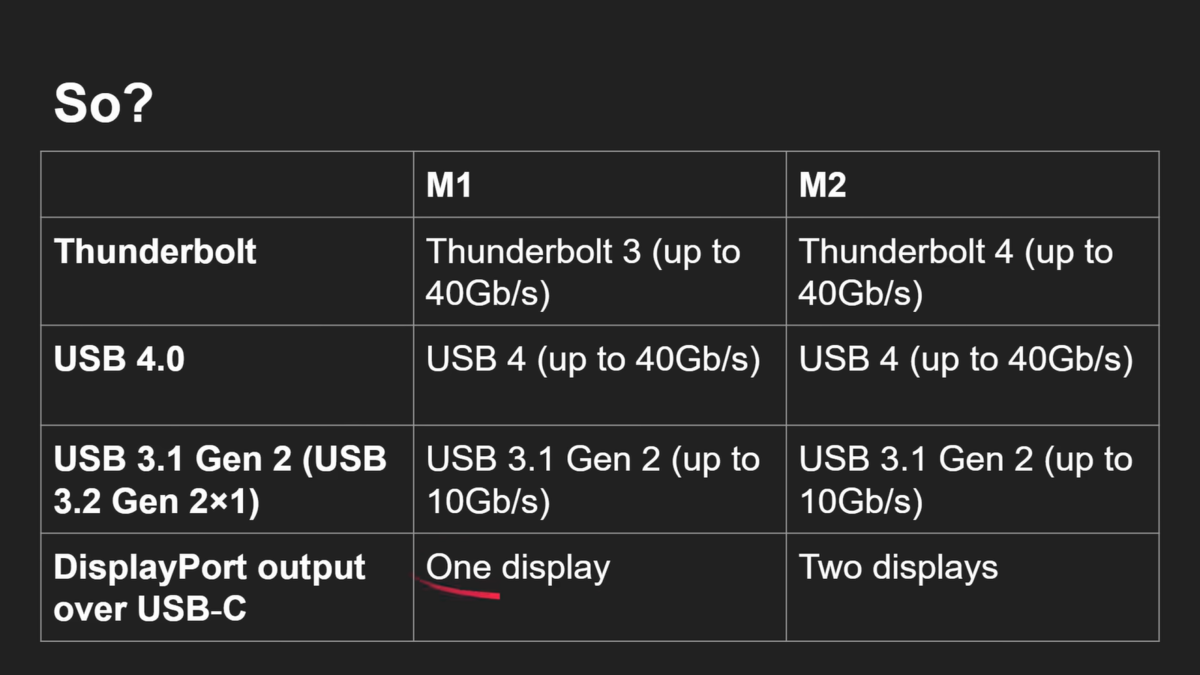Select the "USB 4.0" row label

click(119, 359)
